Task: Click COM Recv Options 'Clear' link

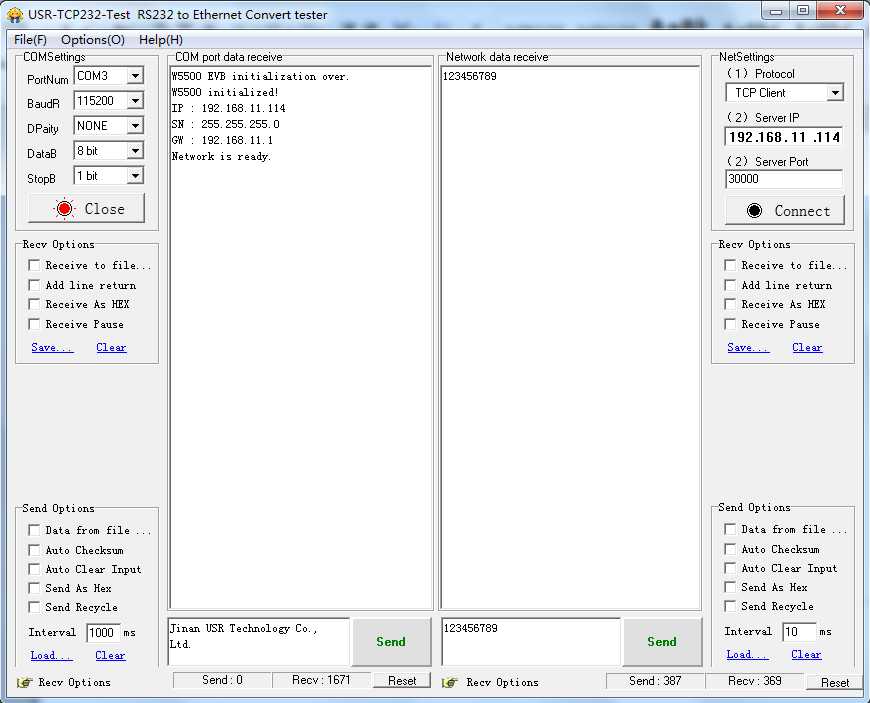Action: tap(111, 347)
